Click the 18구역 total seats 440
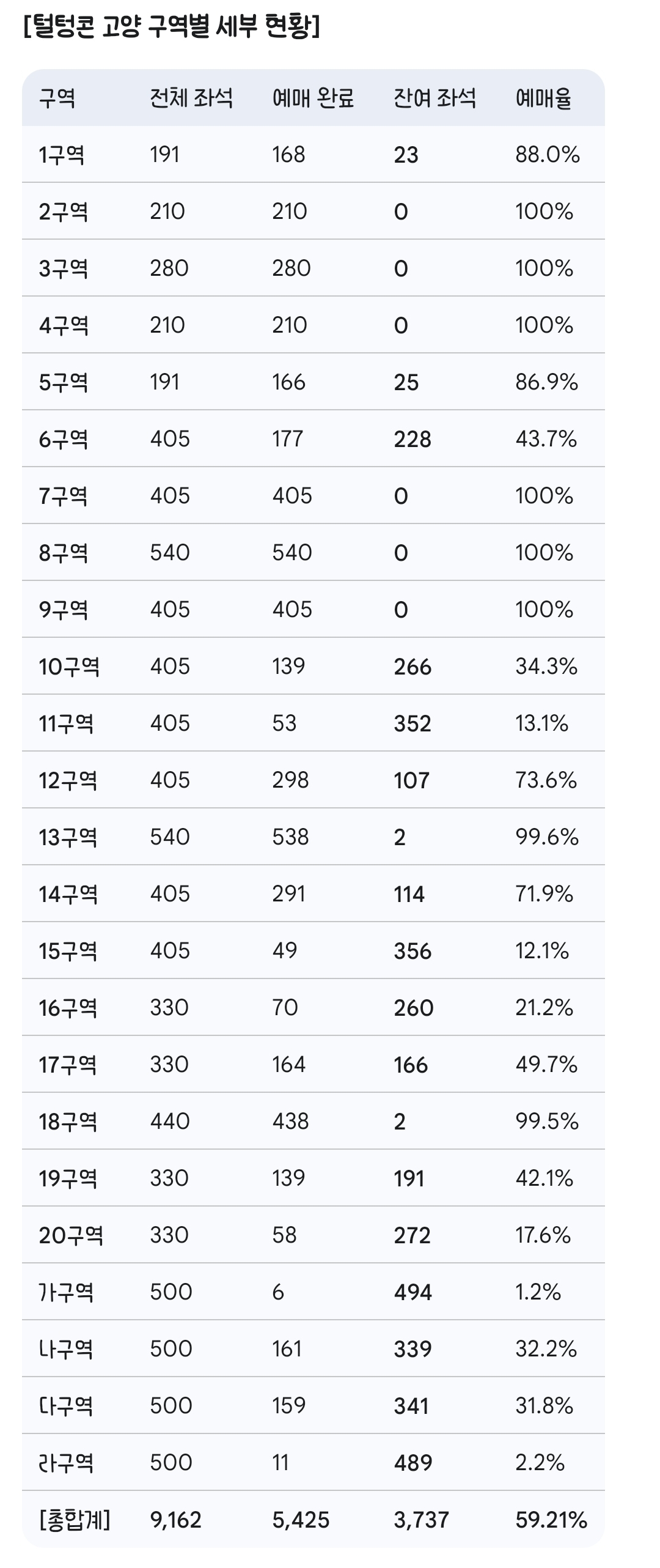The height and width of the screenshot is (1568, 660). coord(169,1121)
